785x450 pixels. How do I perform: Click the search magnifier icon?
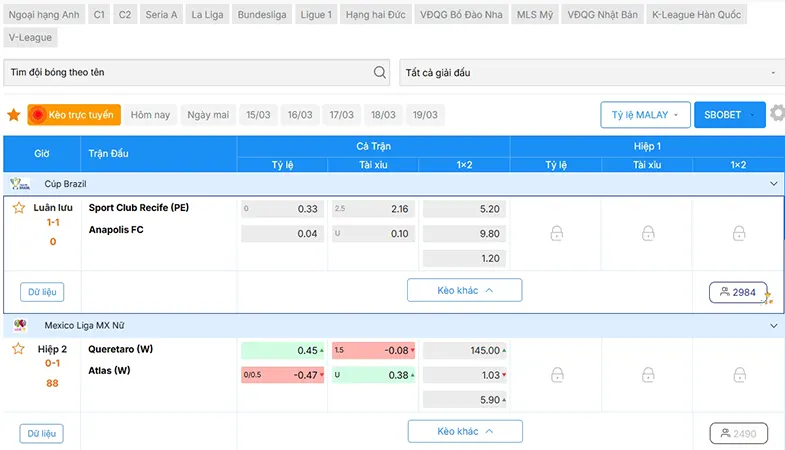point(379,73)
